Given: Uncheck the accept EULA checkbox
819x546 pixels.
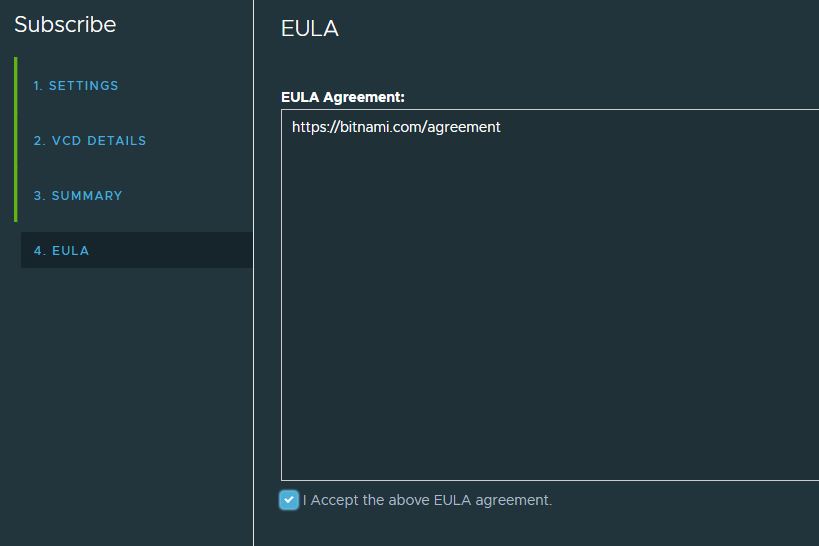Looking at the screenshot, I should tap(289, 500).
